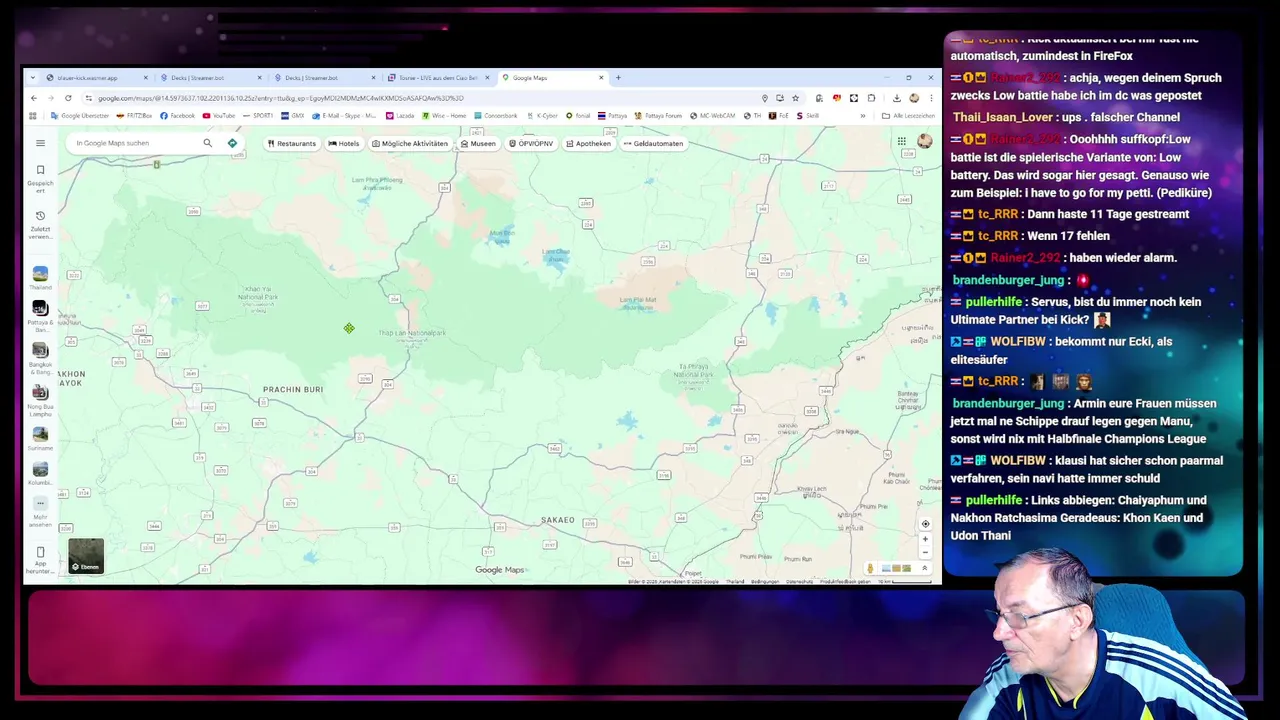Select the Museen chip

point(478,143)
